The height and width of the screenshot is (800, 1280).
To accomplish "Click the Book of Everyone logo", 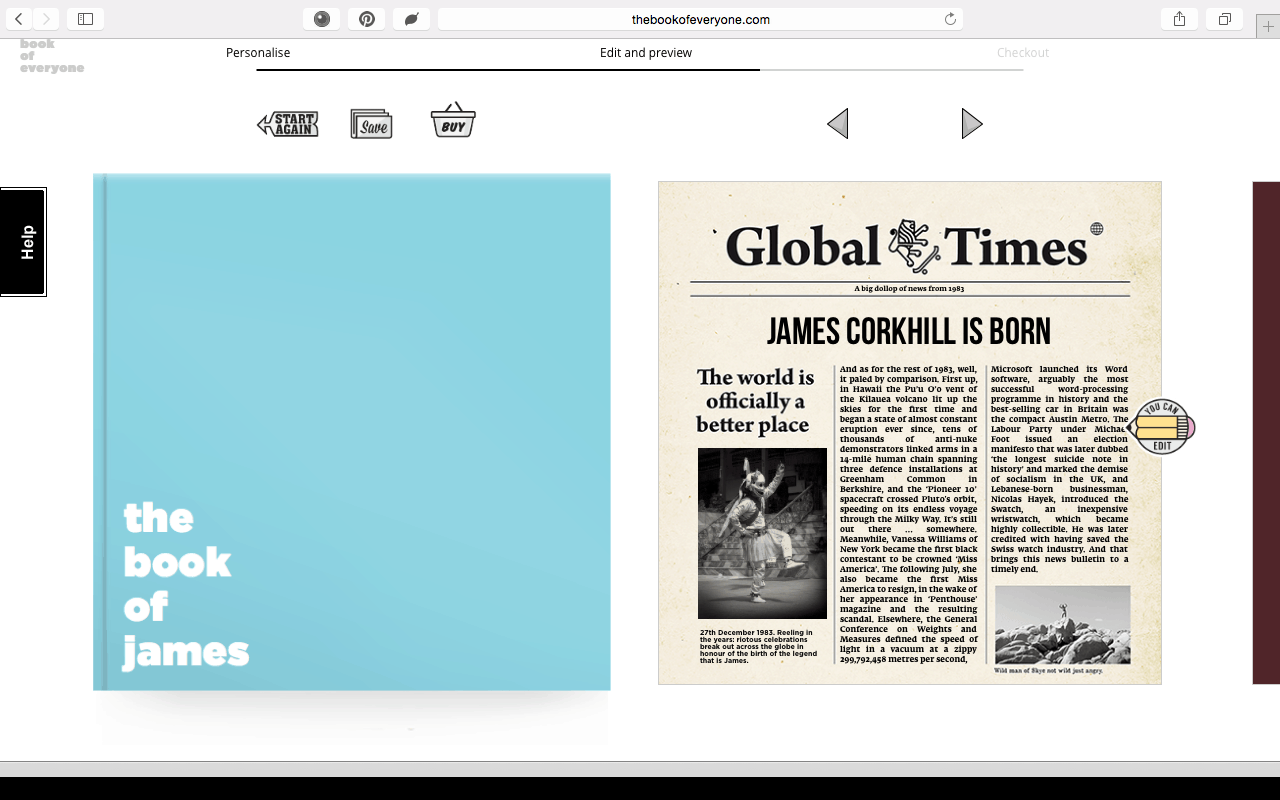I will pyautogui.click(x=51, y=56).
